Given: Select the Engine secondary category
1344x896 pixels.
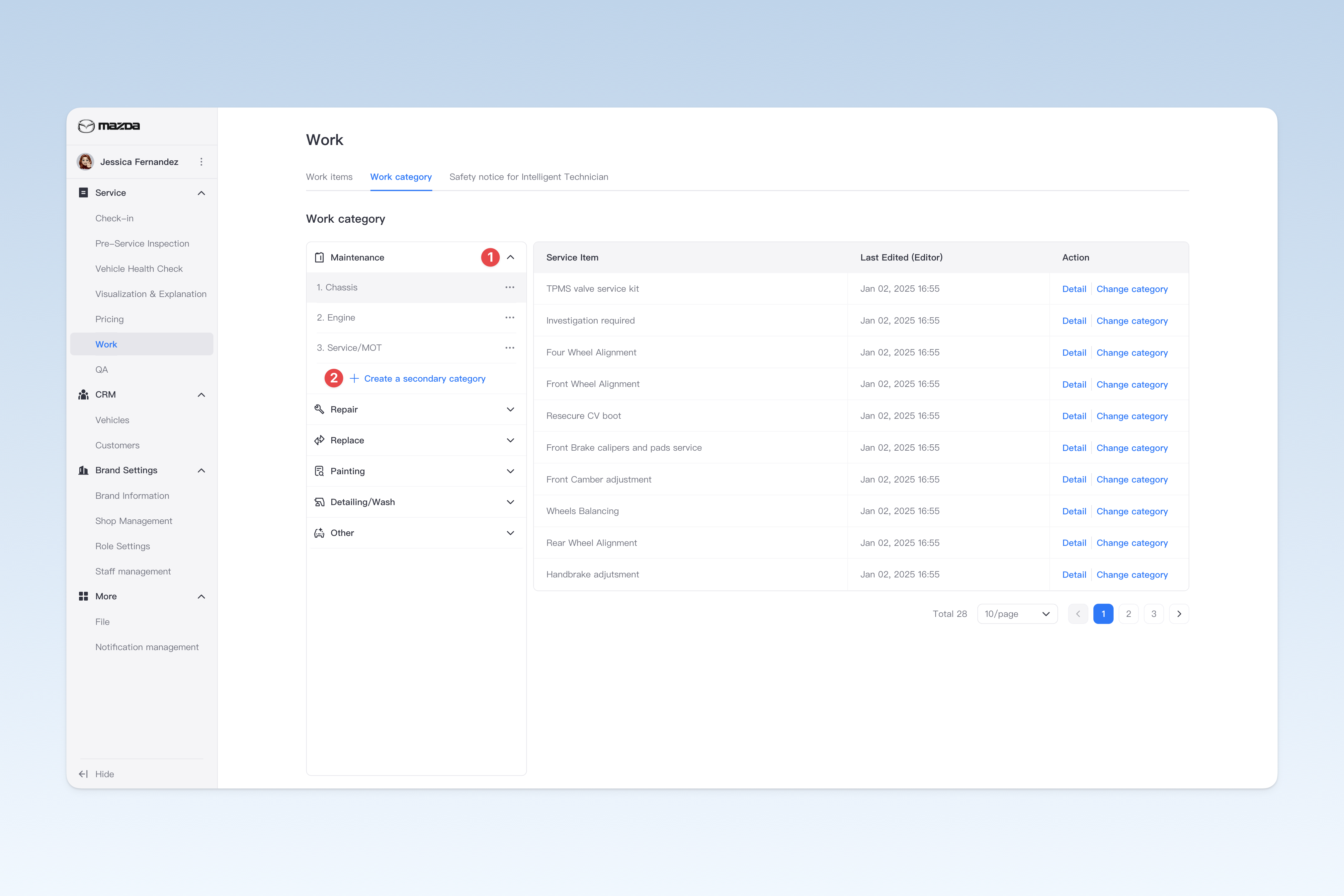Looking at the screenshot, I should tap(416, 318).
